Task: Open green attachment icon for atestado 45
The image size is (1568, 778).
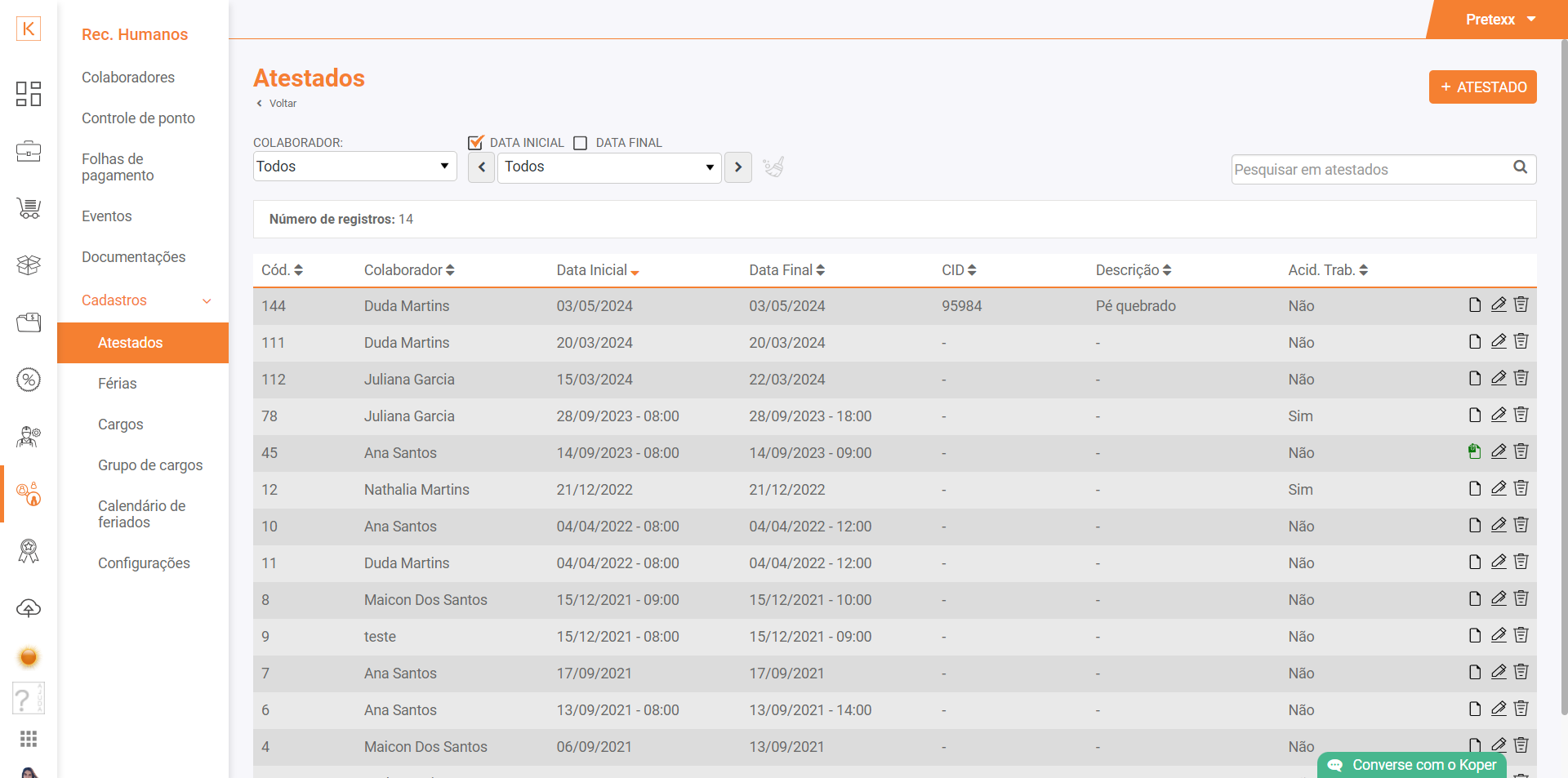Action: click(1474, 451)
